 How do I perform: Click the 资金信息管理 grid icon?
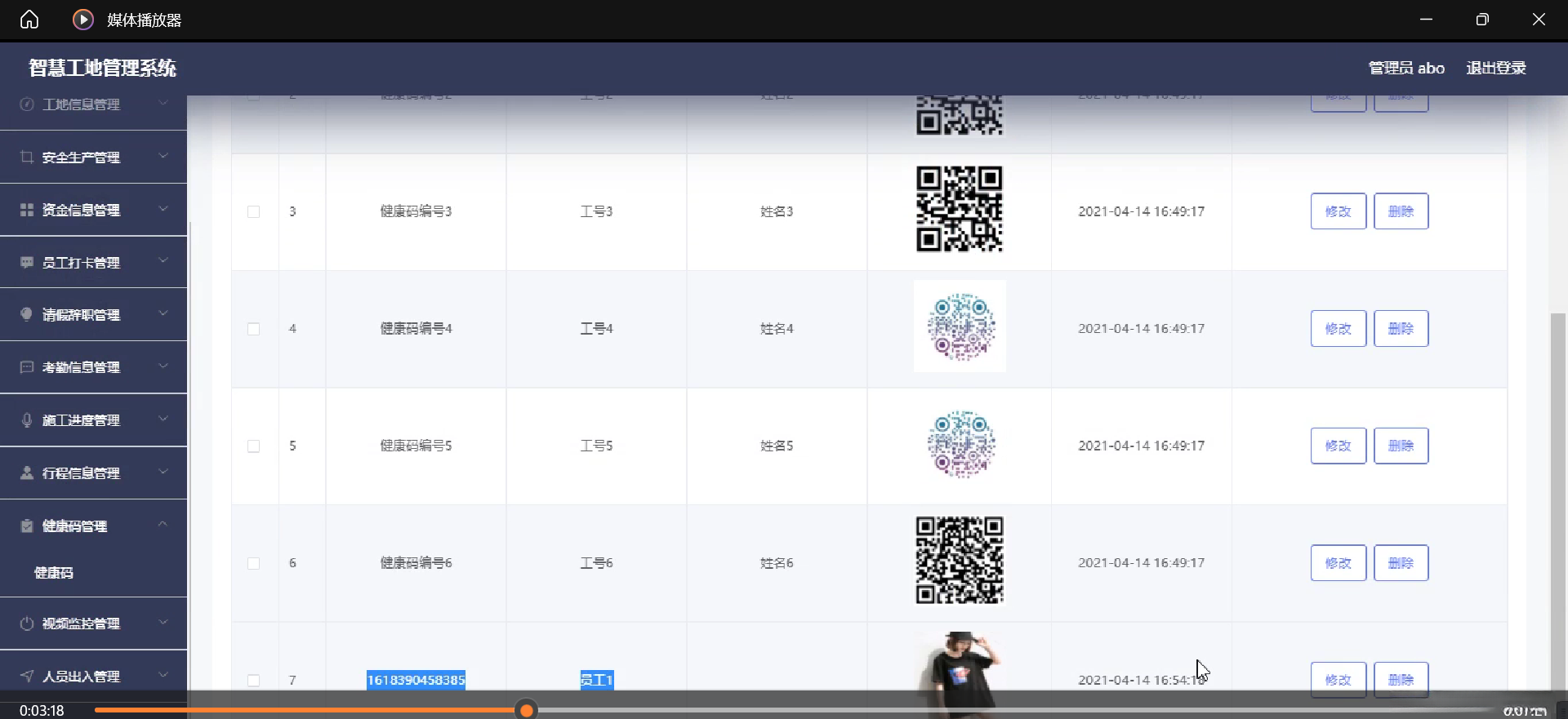pos(27,210)
